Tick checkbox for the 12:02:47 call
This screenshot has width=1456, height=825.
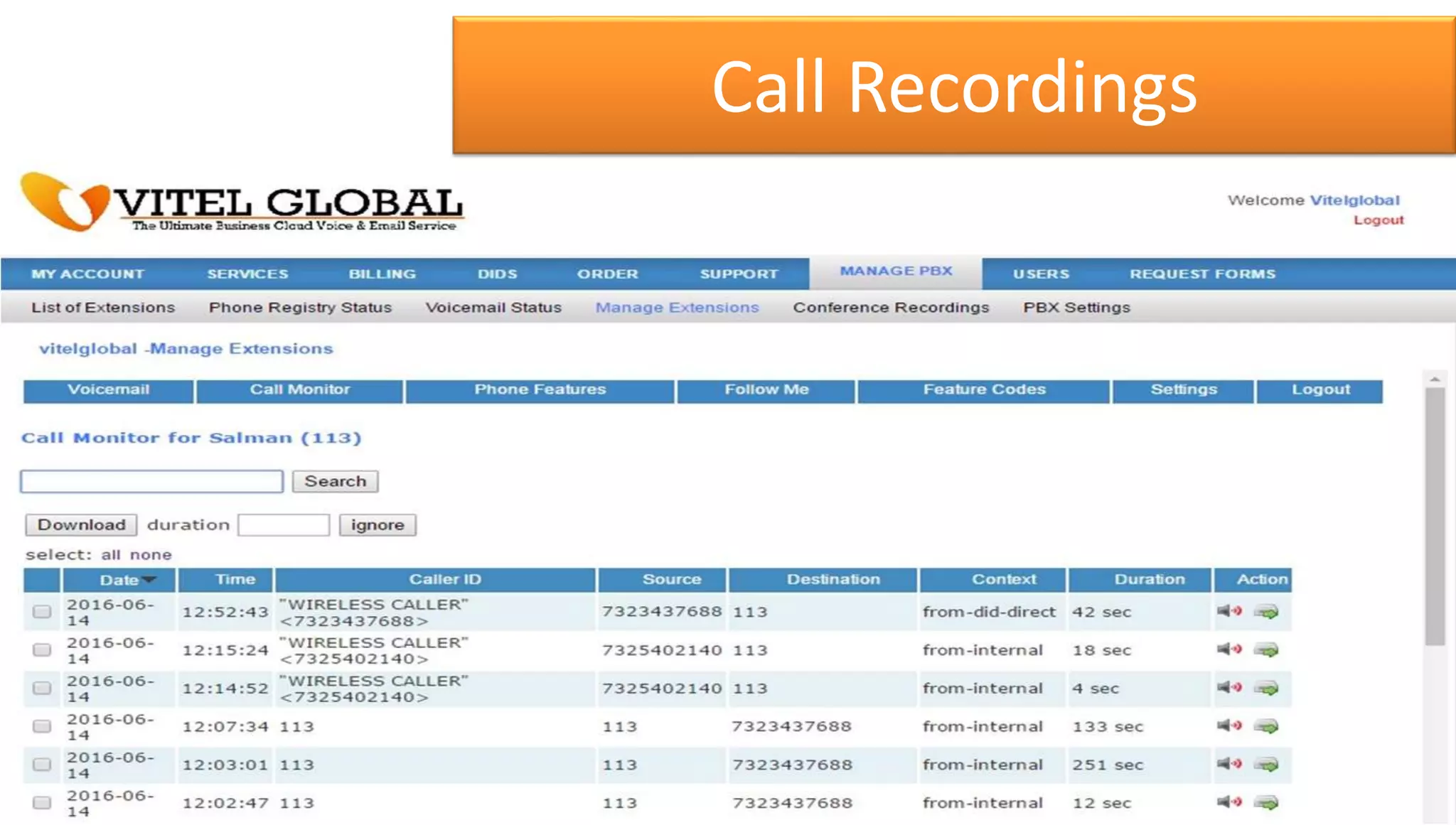point(42,803)
